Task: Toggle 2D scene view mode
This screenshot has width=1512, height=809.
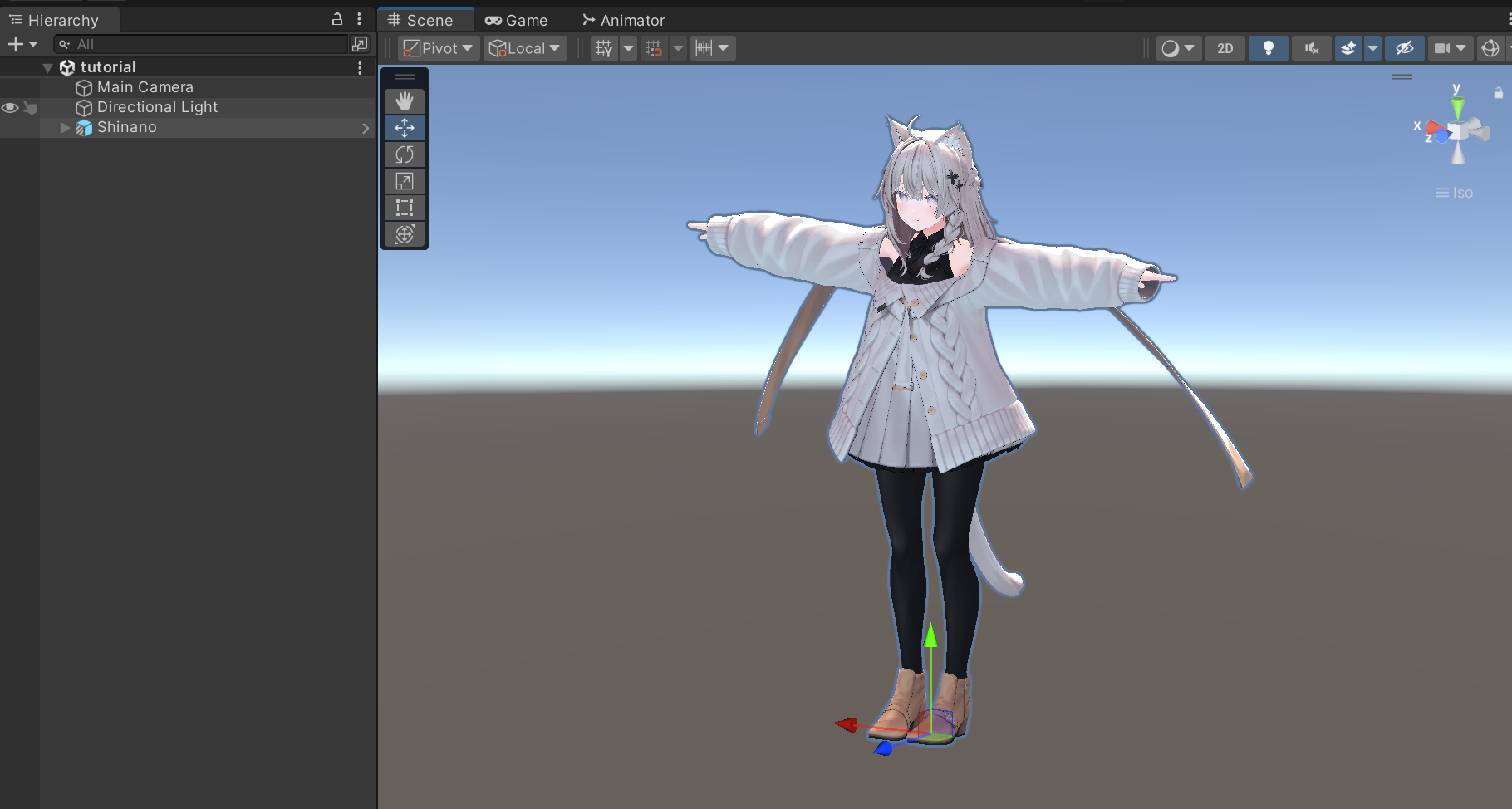Action: (x=1225, y=48)
